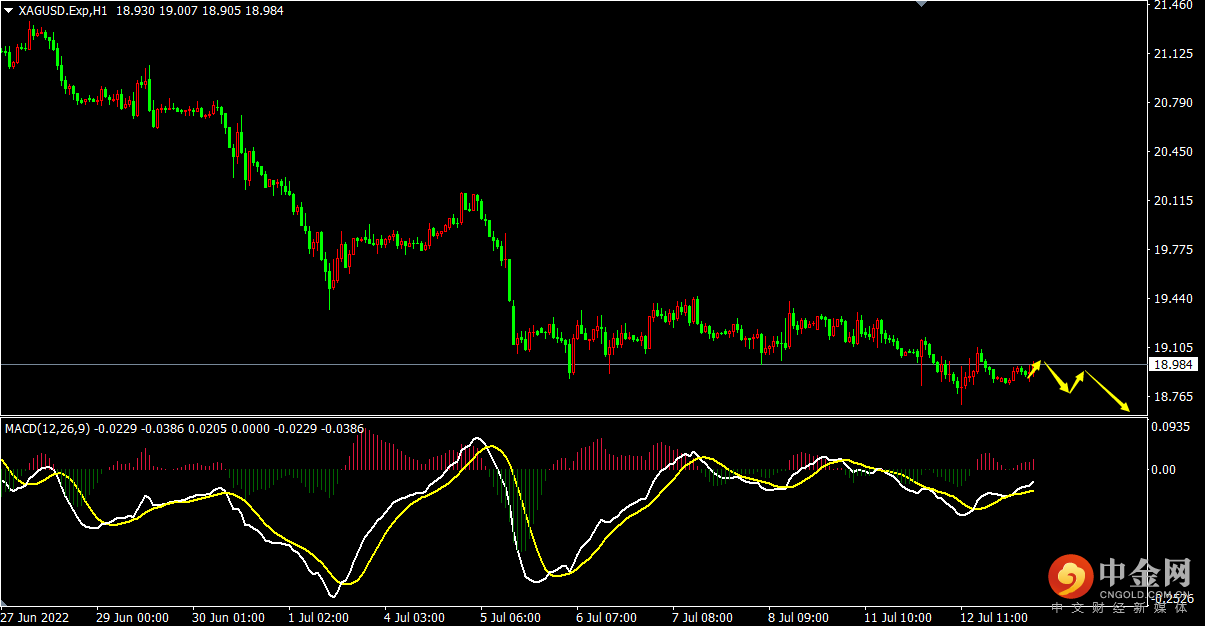
Task: Click the 0.00 MACD scale label
Action: (1165, 469)
